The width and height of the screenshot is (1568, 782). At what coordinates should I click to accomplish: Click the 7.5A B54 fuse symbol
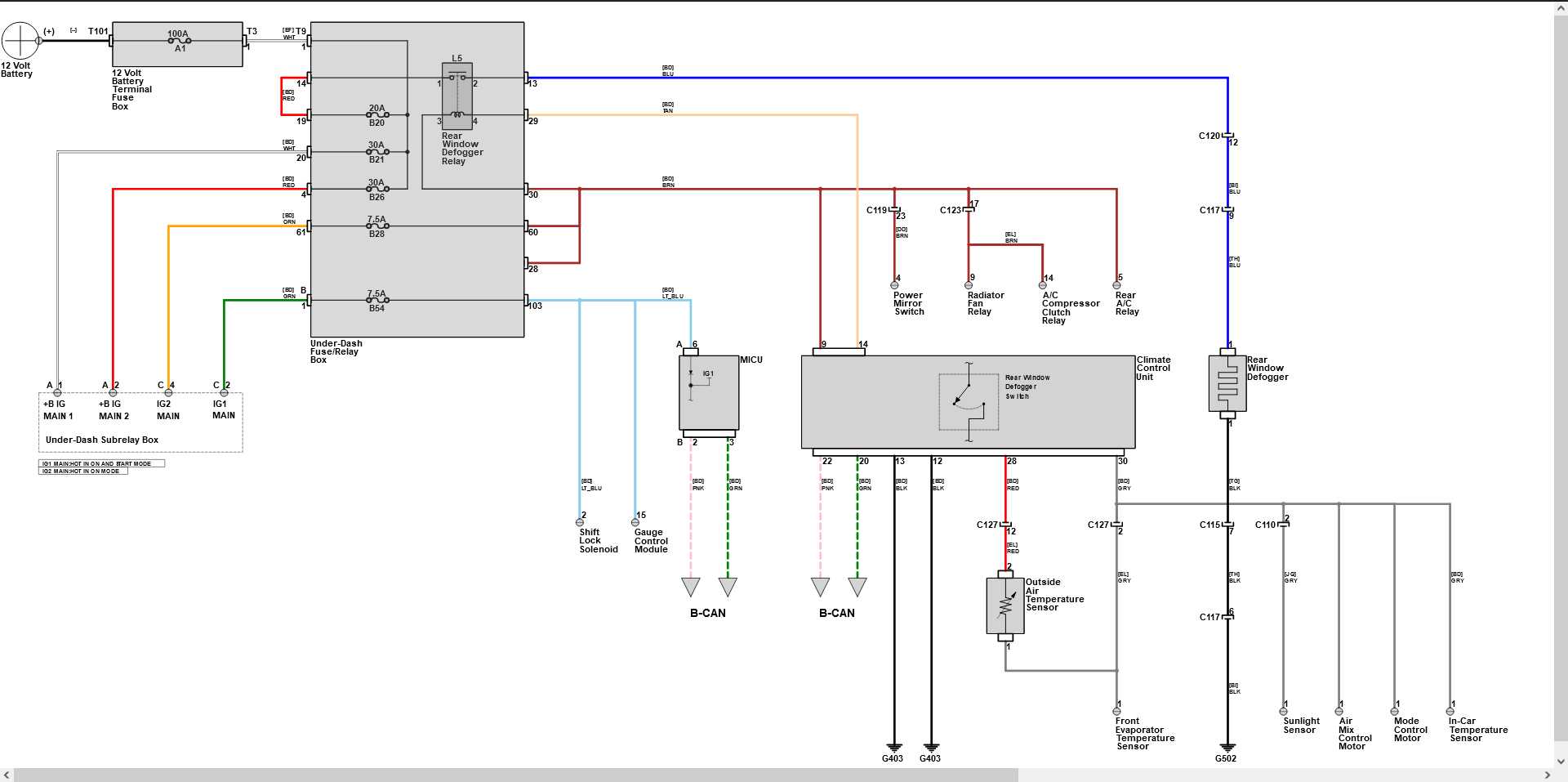pyautogui.click(x=376, y=301)
